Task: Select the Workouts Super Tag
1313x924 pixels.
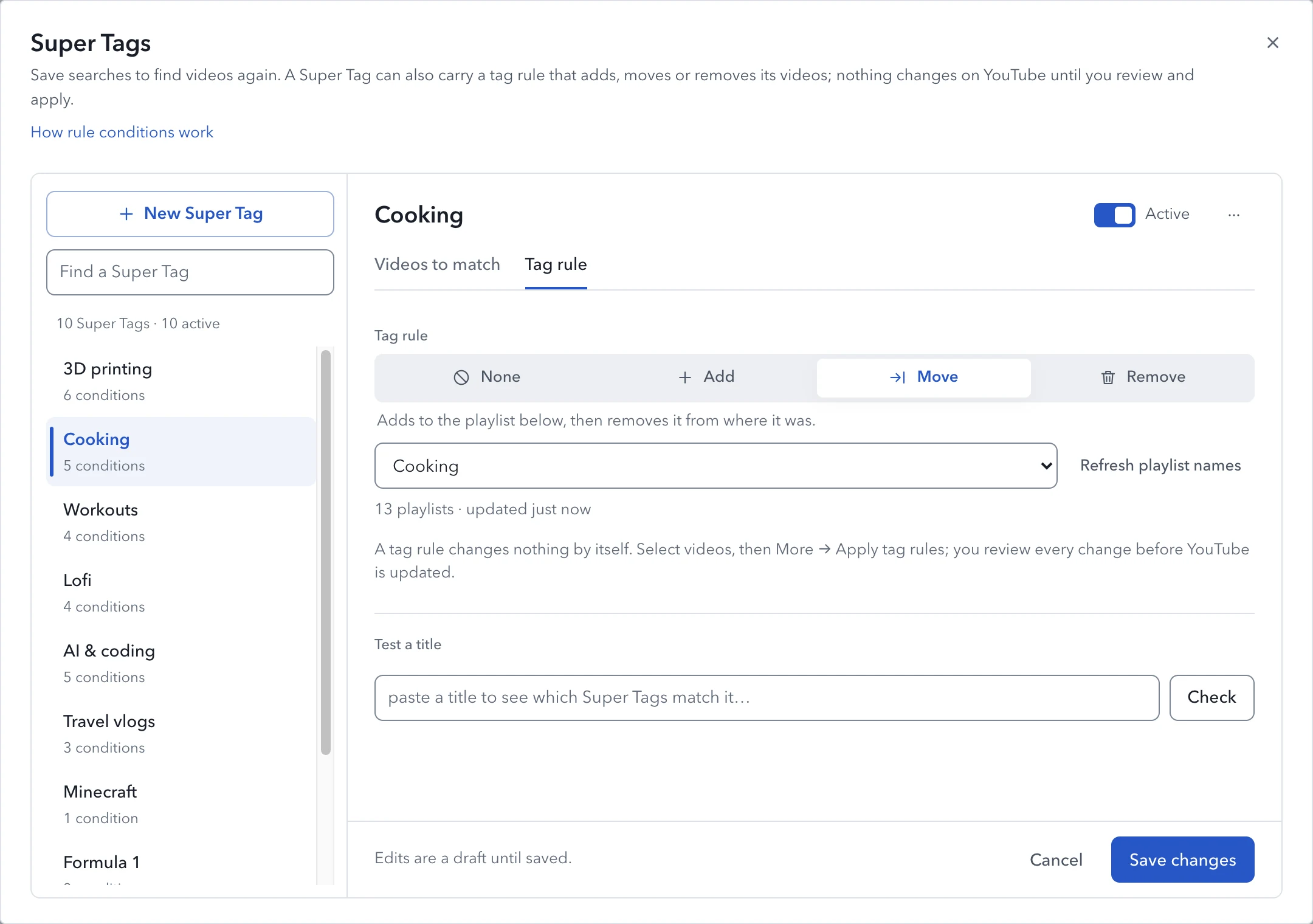Action: click(181, 522)
